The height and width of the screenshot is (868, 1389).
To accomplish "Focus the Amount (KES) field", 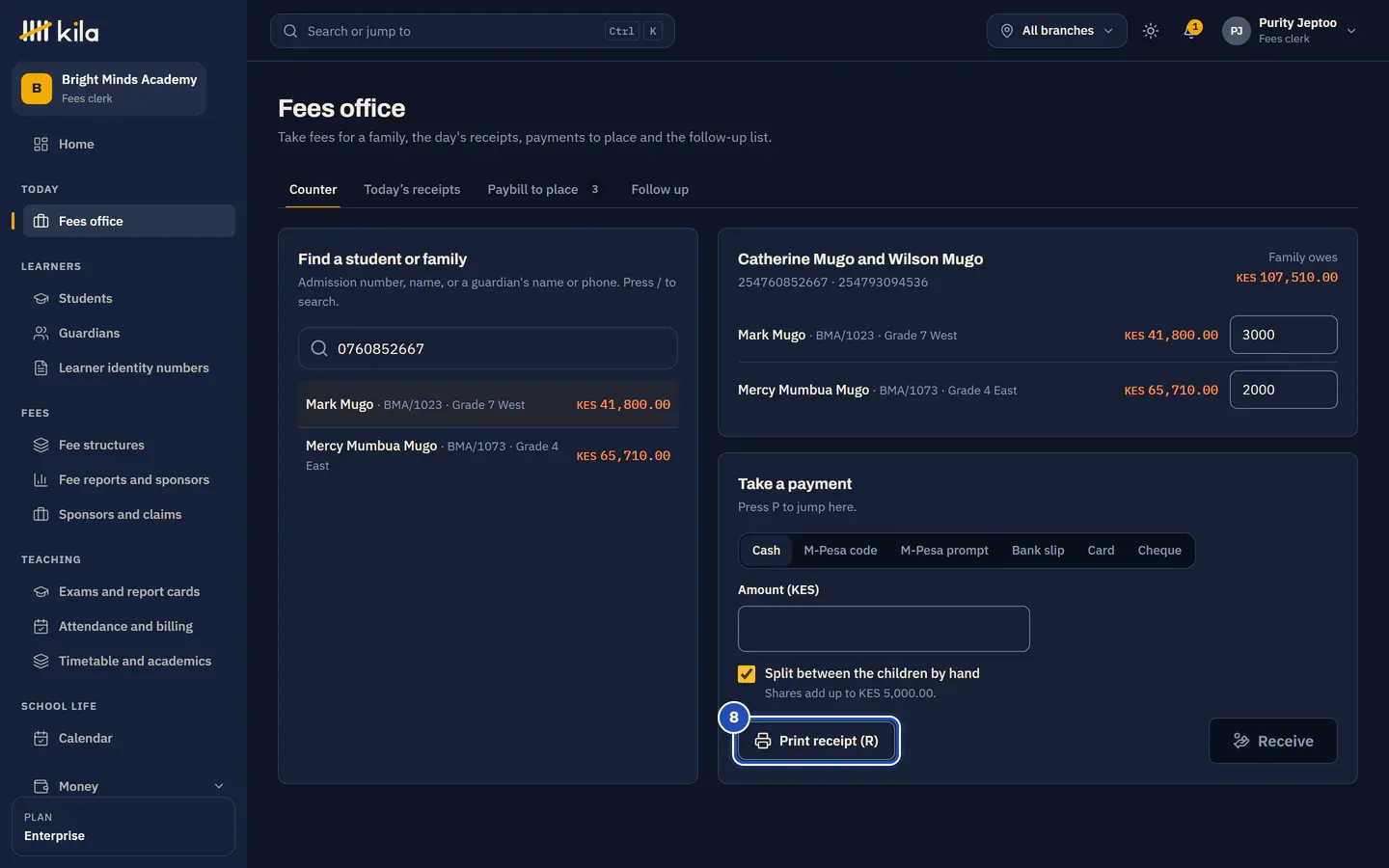I will coord(884,629).
